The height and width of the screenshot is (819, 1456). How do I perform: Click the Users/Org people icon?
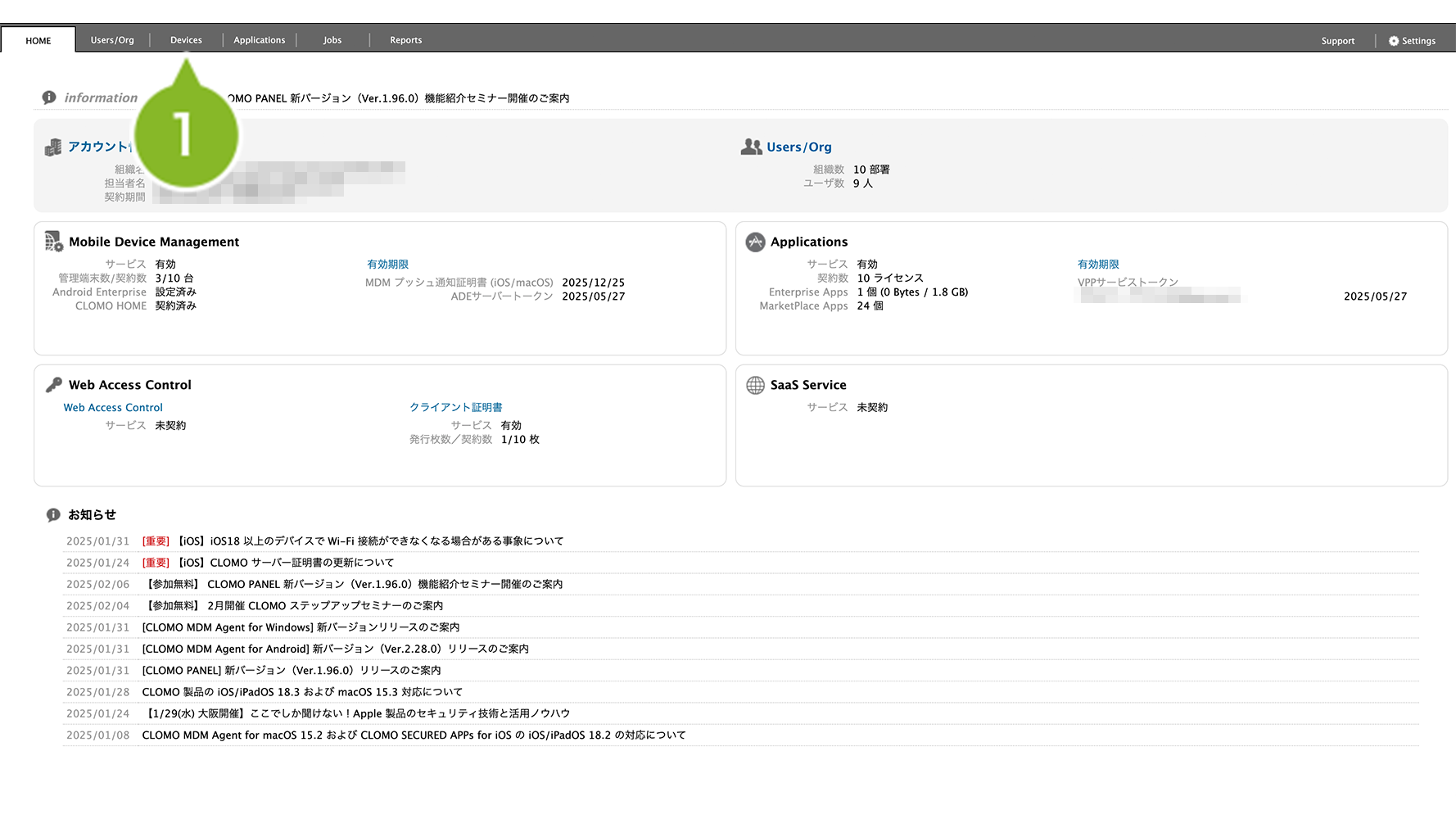(751, 147)
